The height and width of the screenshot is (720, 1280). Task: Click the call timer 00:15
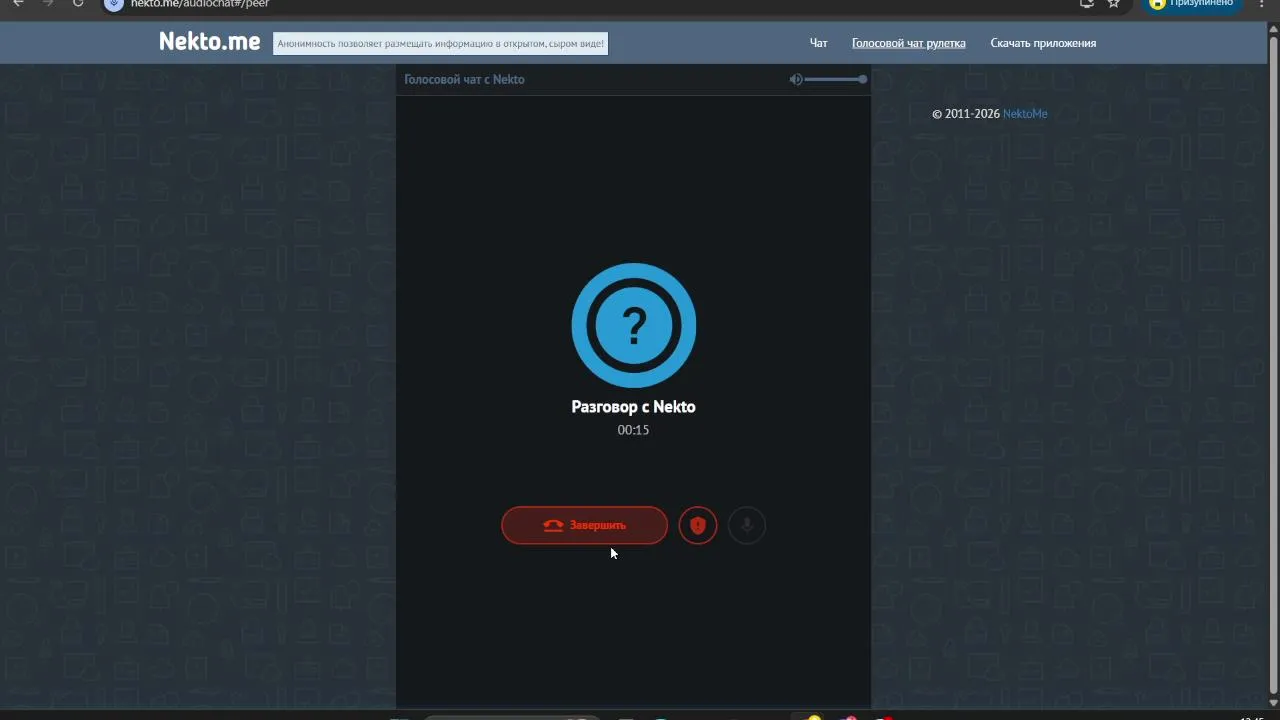633,430
